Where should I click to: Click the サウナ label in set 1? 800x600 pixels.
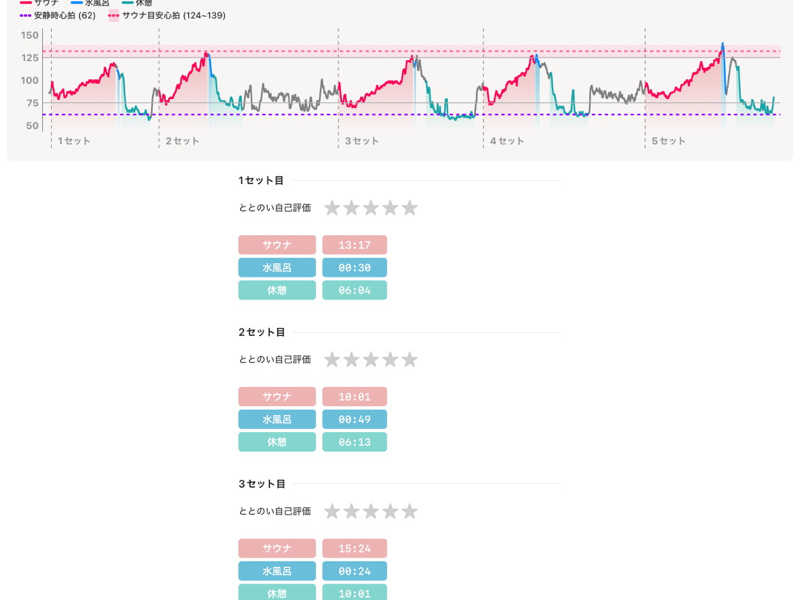[277, 245]
